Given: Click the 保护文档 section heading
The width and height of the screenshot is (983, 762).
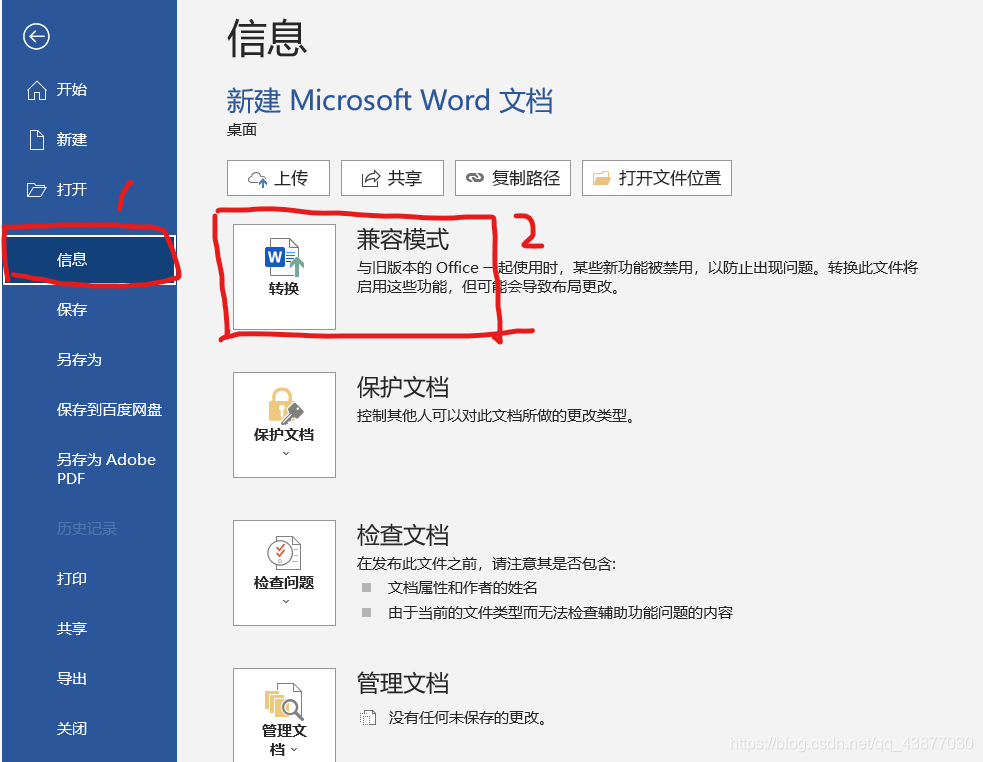Looking at the screenshot, I should click(x=402, y=388).
